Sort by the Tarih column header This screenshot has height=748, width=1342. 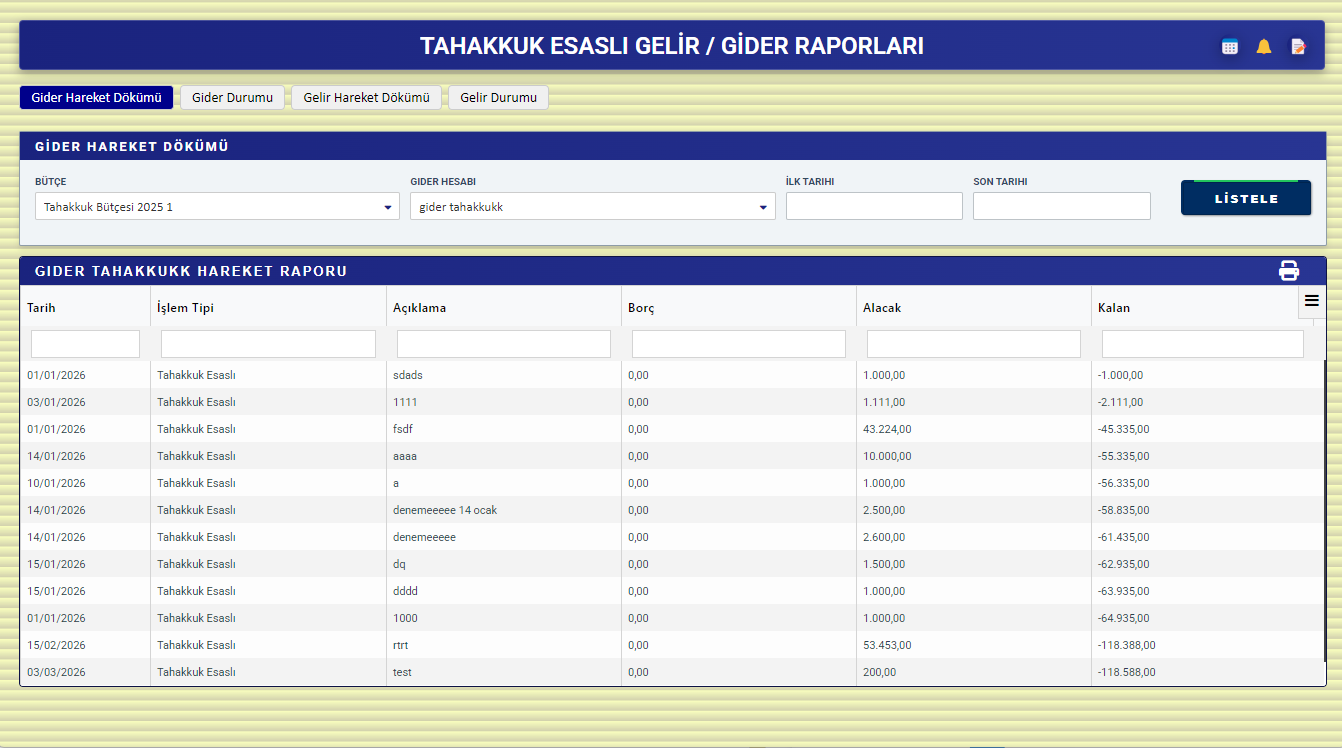[x=41, y=307]
